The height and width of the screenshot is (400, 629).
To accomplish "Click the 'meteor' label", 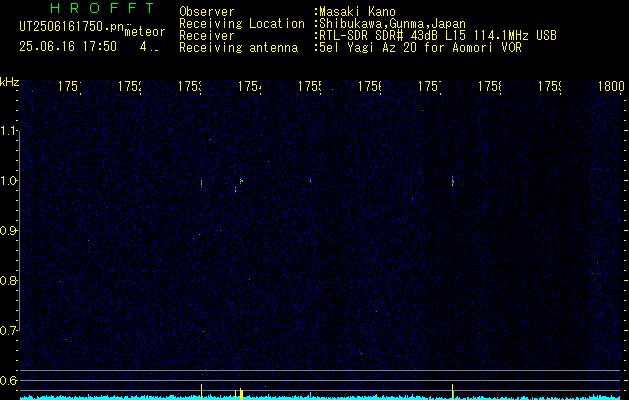I will point(145,32).
